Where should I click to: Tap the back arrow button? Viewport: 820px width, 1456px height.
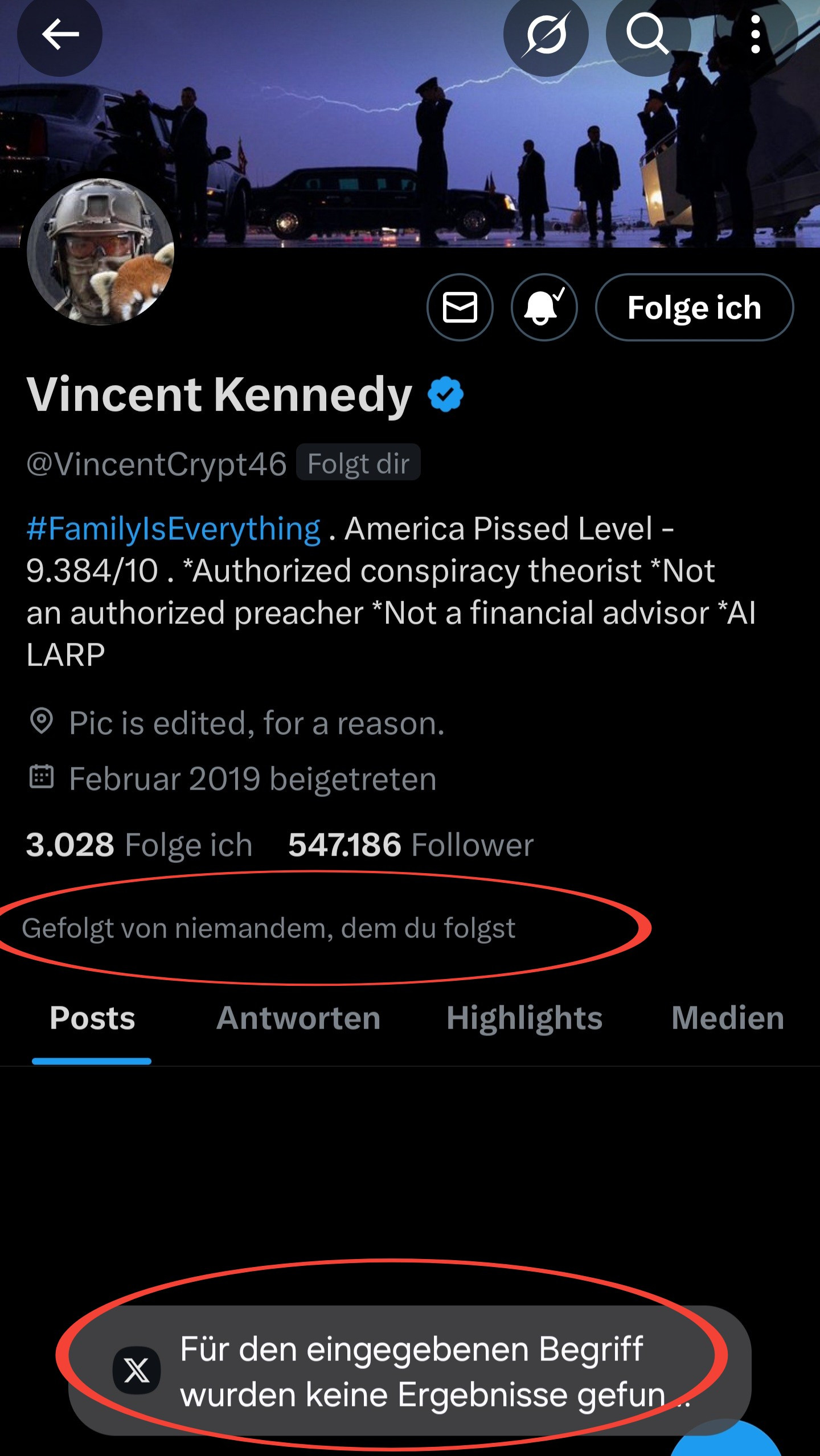60,35
